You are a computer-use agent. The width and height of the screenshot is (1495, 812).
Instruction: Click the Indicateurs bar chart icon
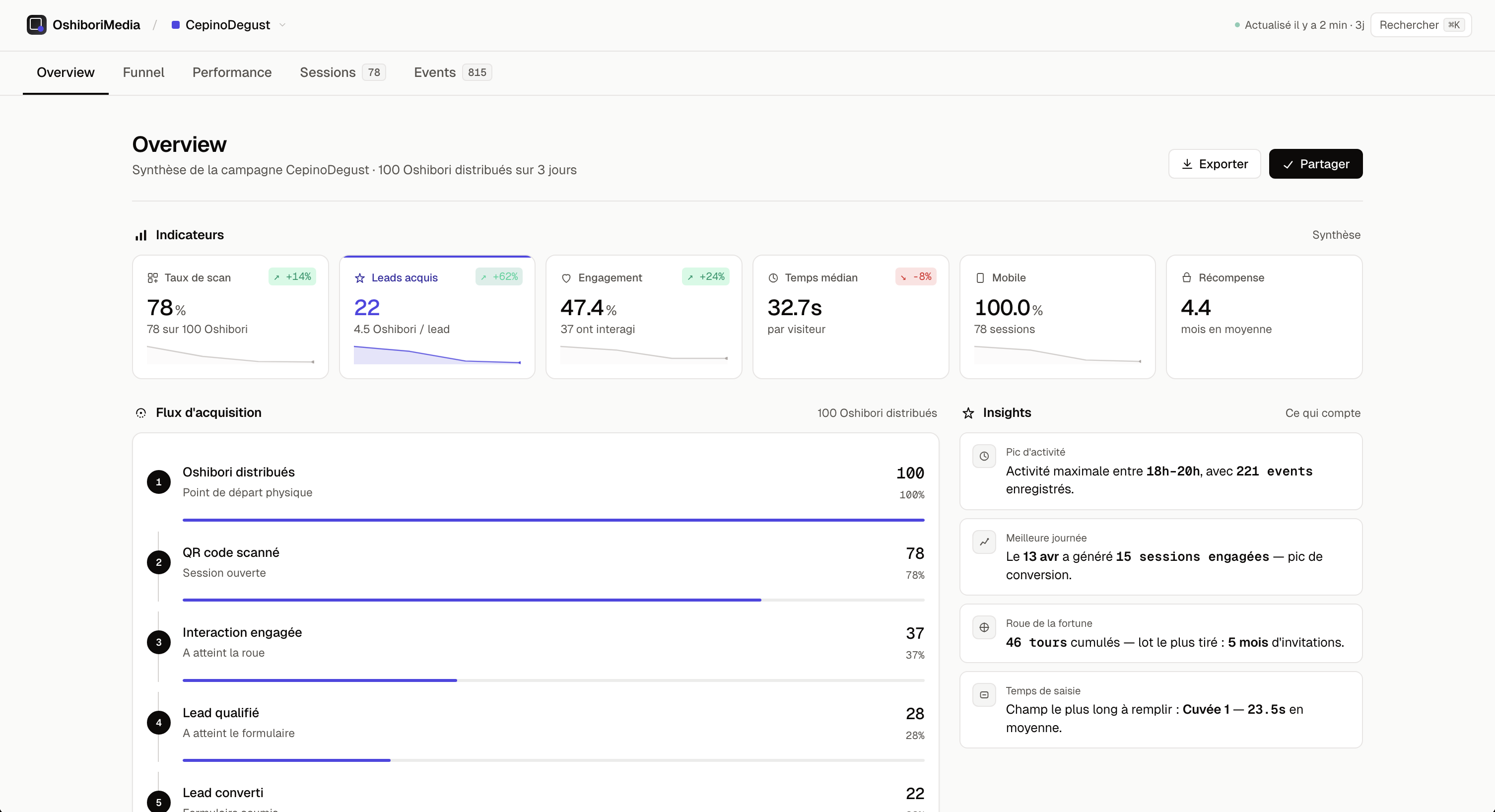pyautogui.click(x=141, y=235)
